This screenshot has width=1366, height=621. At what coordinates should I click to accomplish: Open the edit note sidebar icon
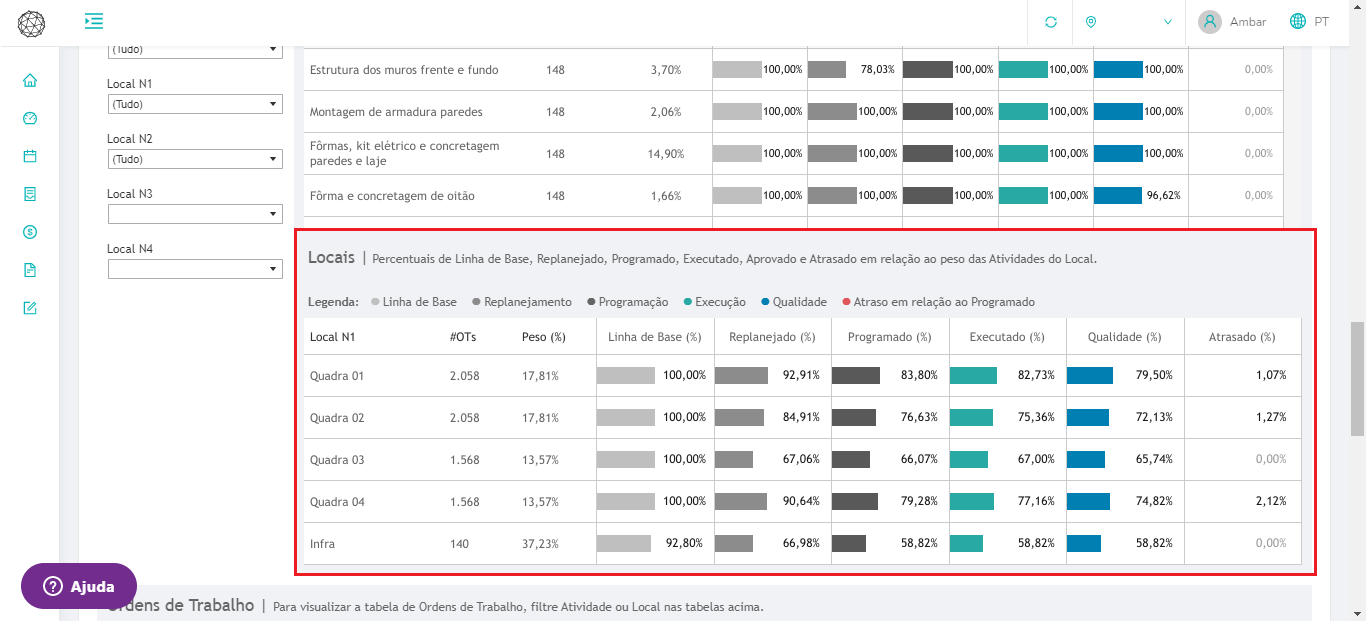(30, 308)
